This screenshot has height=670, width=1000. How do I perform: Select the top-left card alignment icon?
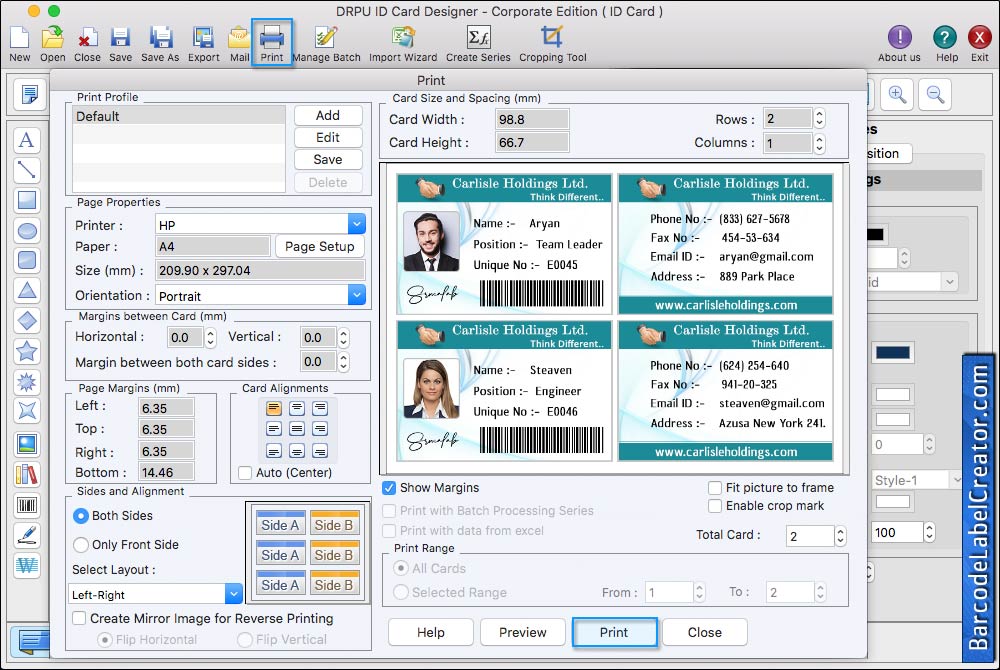tap(274, 408)
